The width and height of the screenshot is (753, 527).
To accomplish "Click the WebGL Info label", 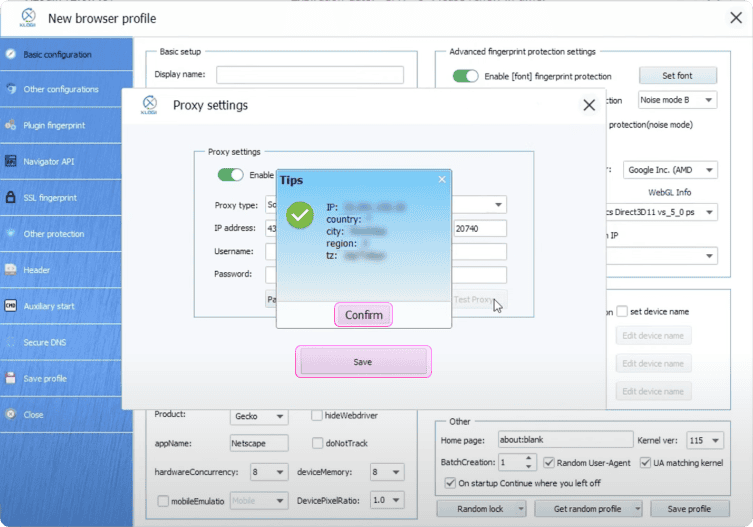I will click(669, 192).
